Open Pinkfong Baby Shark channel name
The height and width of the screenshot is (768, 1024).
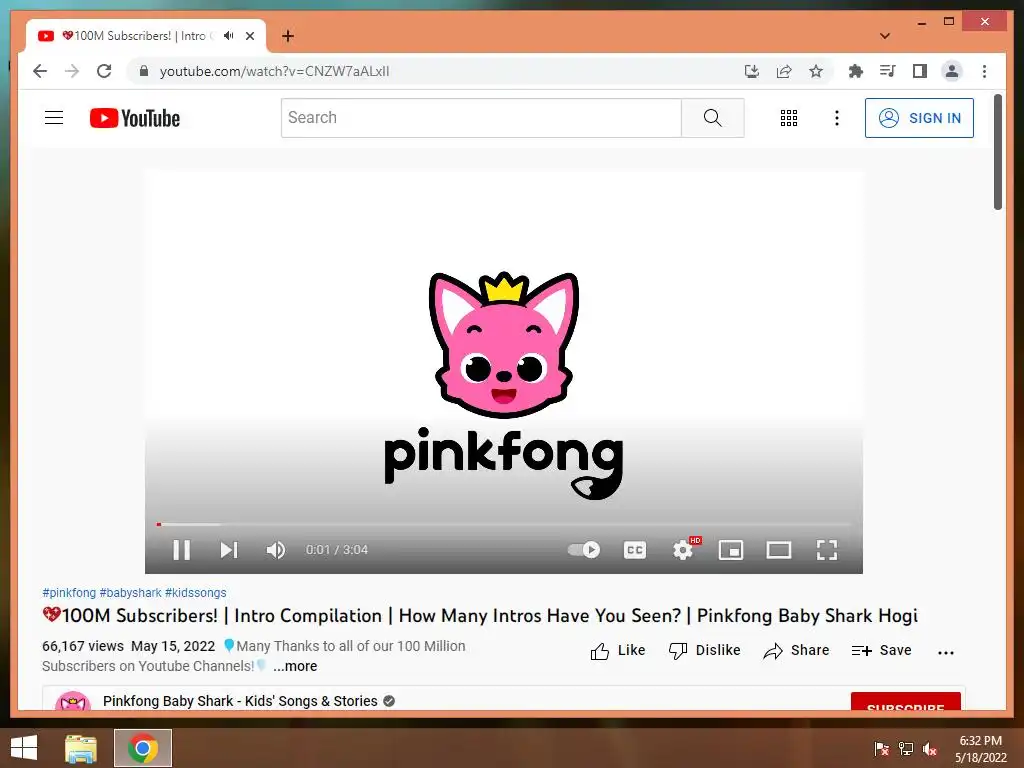pos(240,701)
